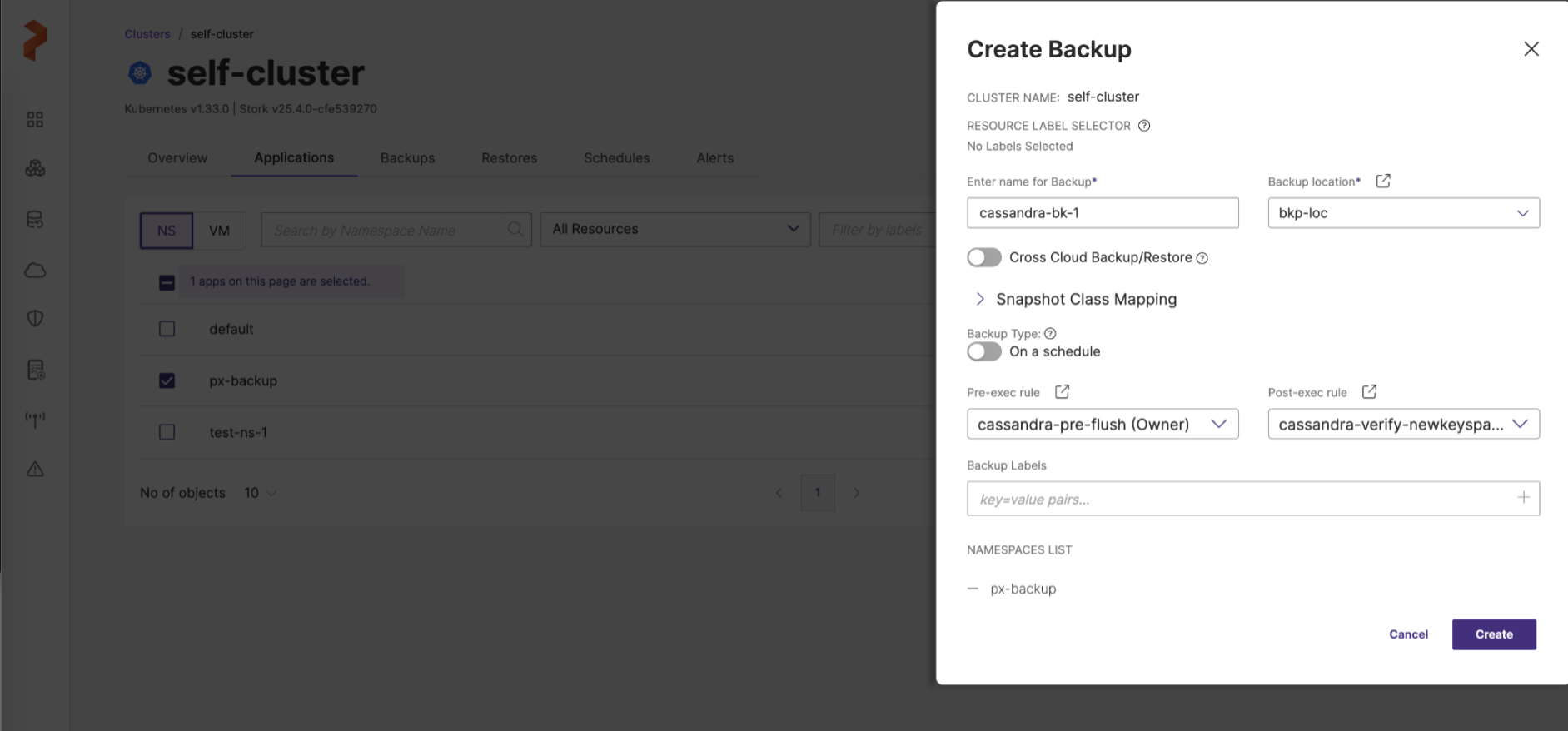The width and height of the screenshot is (1568, 731).
Task: Open Pre-exec rule dropdown cassandra-pre-flush
Action: (x=1102, y=424)
